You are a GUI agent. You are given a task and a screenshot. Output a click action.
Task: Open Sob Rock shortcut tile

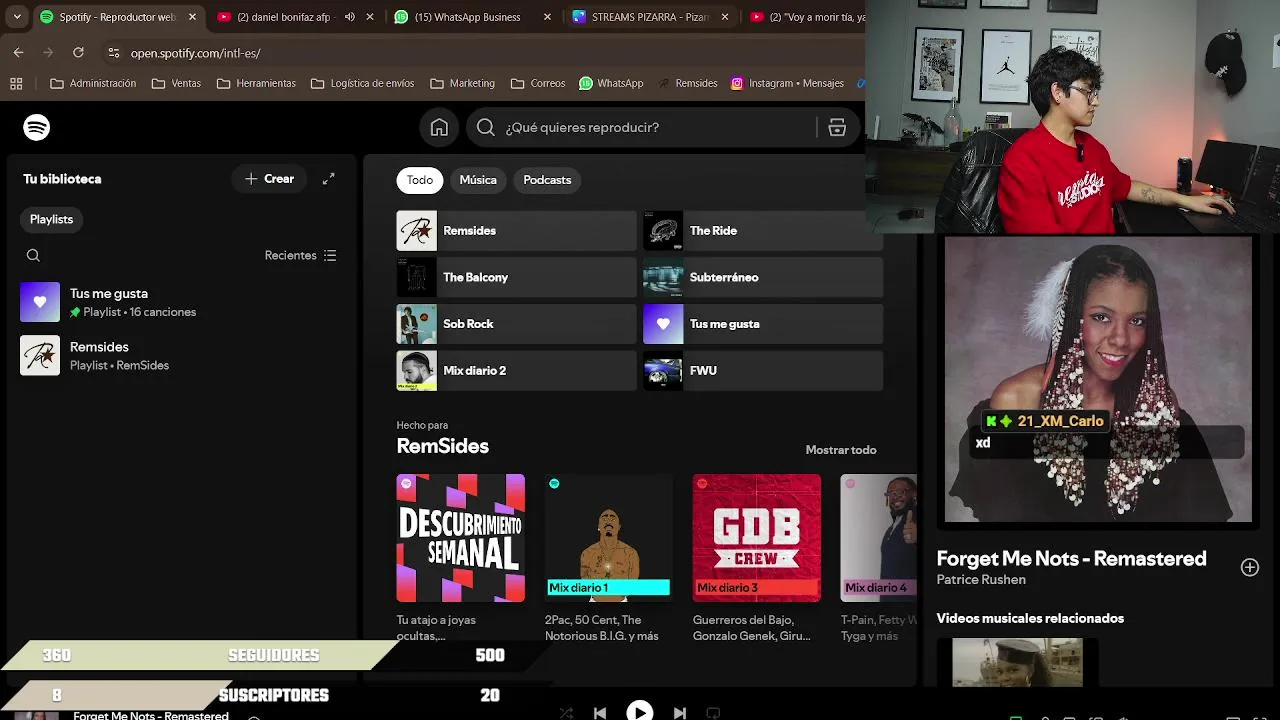(516, 324)
